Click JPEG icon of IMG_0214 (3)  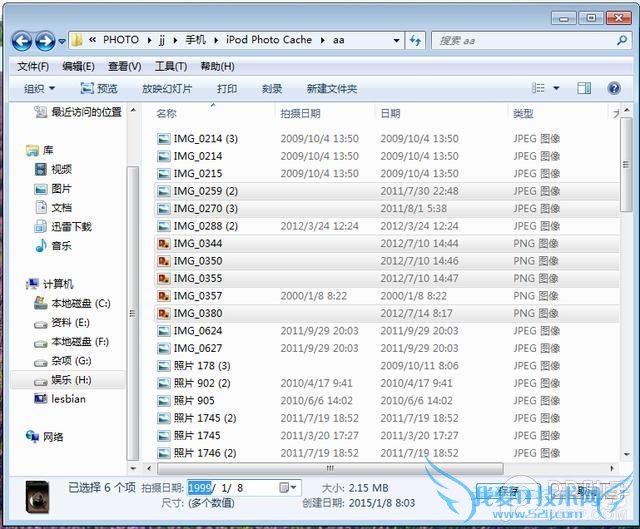coord(164,139)
